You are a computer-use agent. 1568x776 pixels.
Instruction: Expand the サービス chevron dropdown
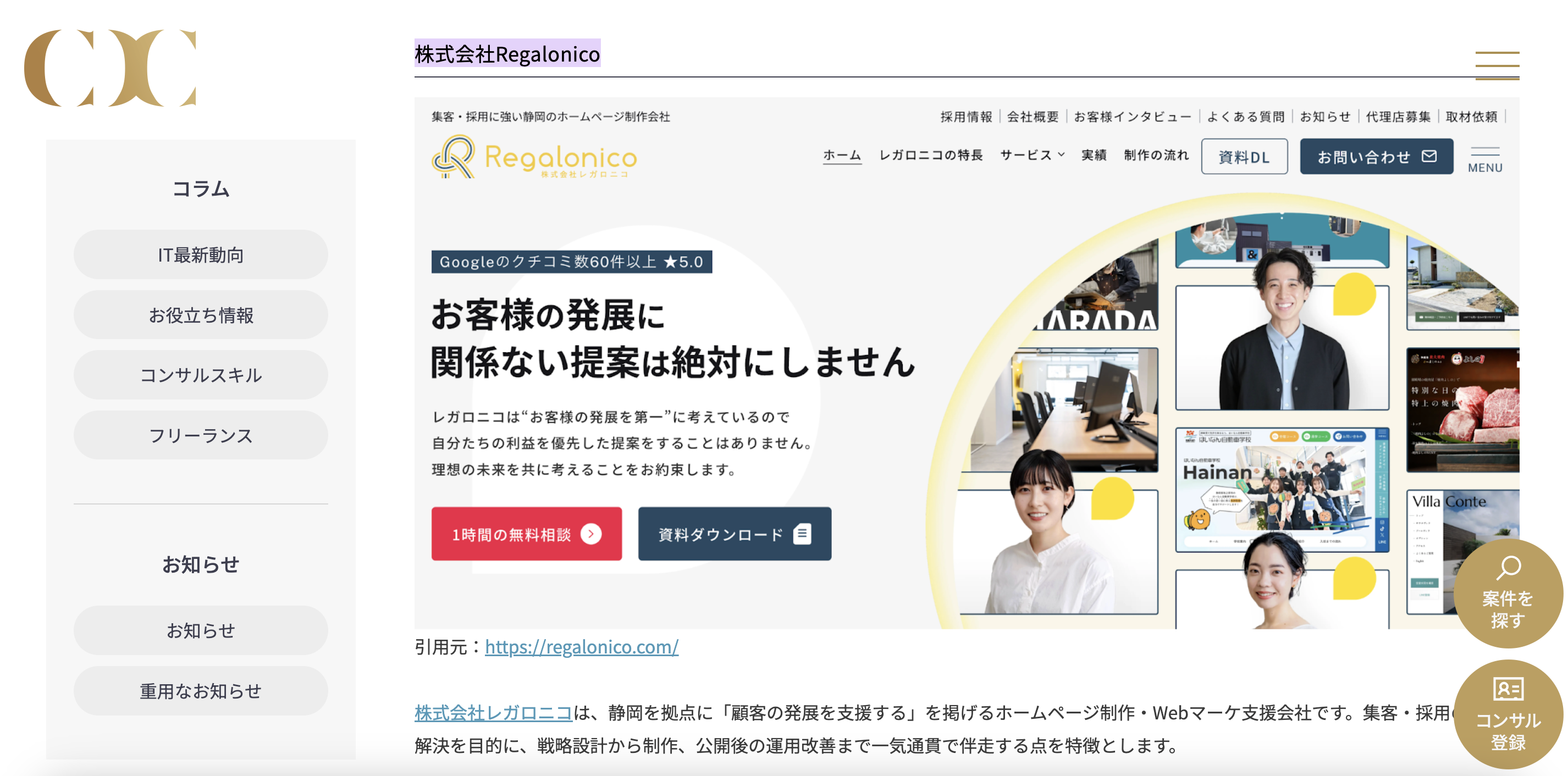(1061, 154)
